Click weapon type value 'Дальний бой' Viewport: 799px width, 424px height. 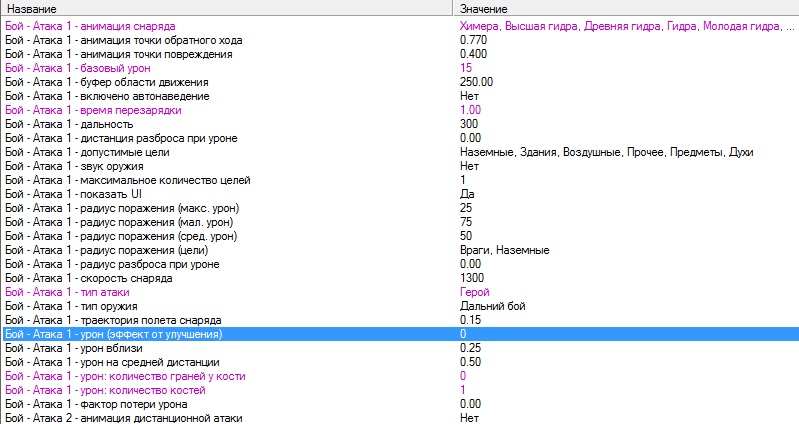492,306
